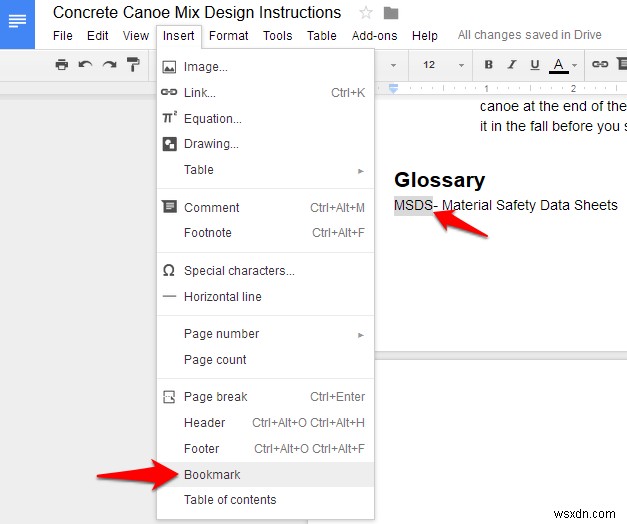Star the document title
The image size is (627, 524).
365,13
